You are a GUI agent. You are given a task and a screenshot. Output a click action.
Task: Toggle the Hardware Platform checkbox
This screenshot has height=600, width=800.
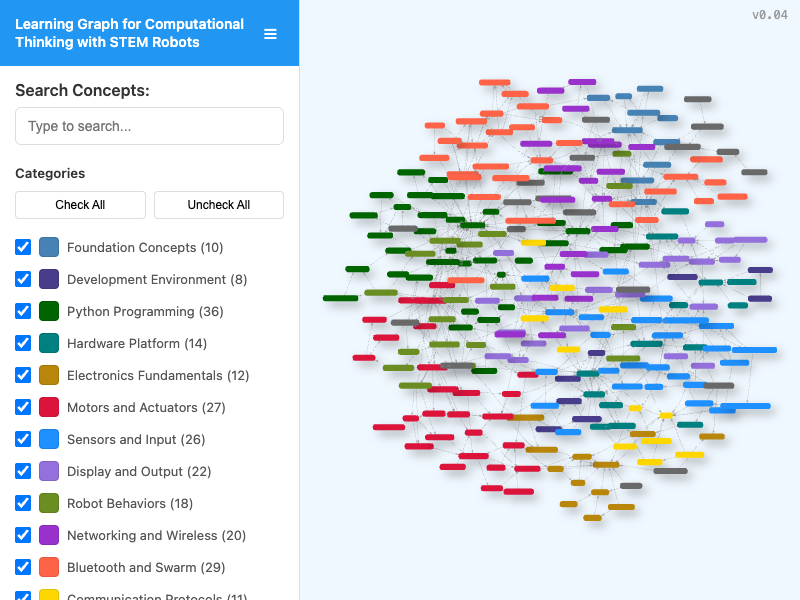tap(23, 343)
